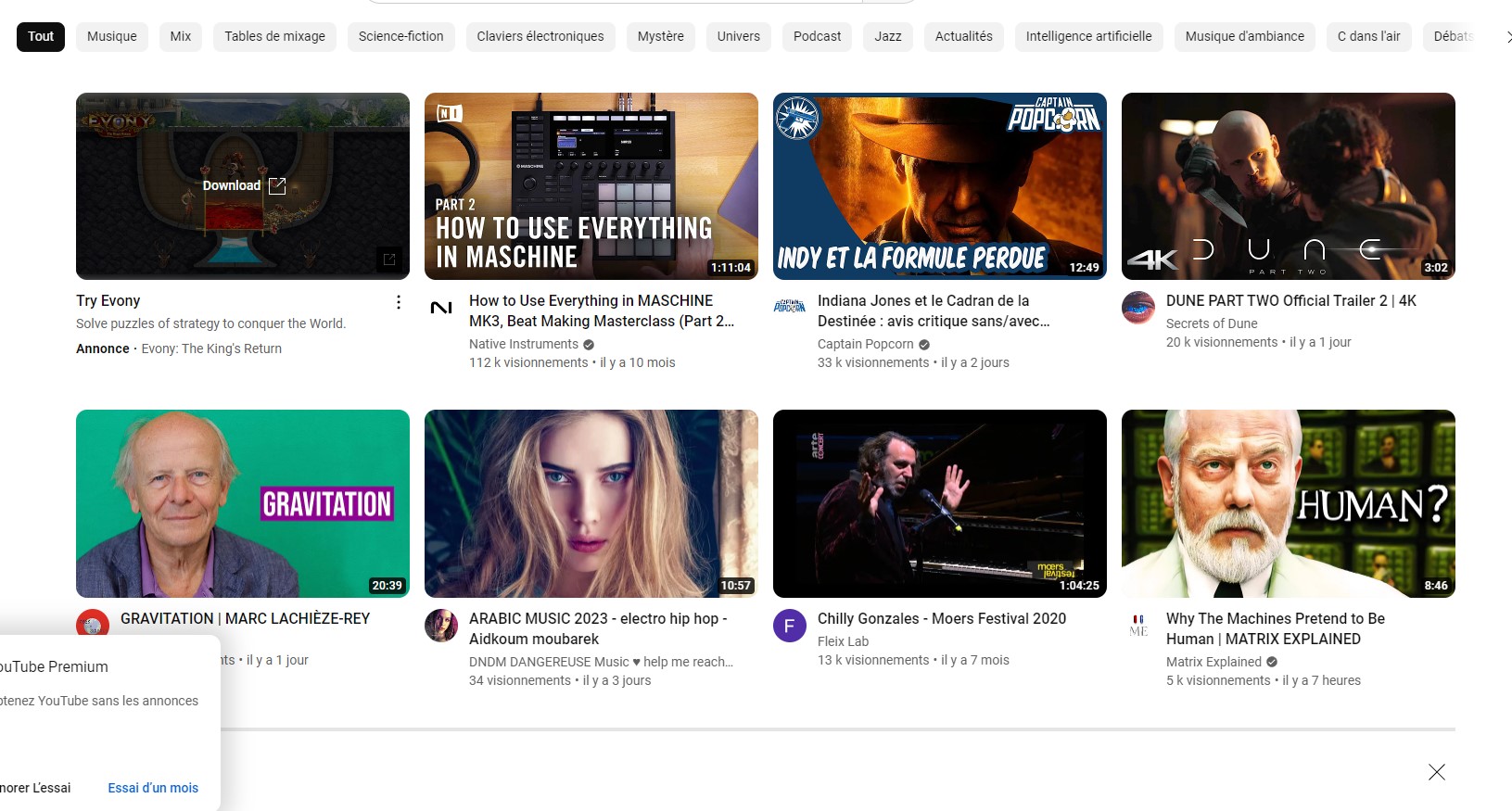Open the three-dot menu for Try Evony ad

pyautogui.click(x=399, y=302)
